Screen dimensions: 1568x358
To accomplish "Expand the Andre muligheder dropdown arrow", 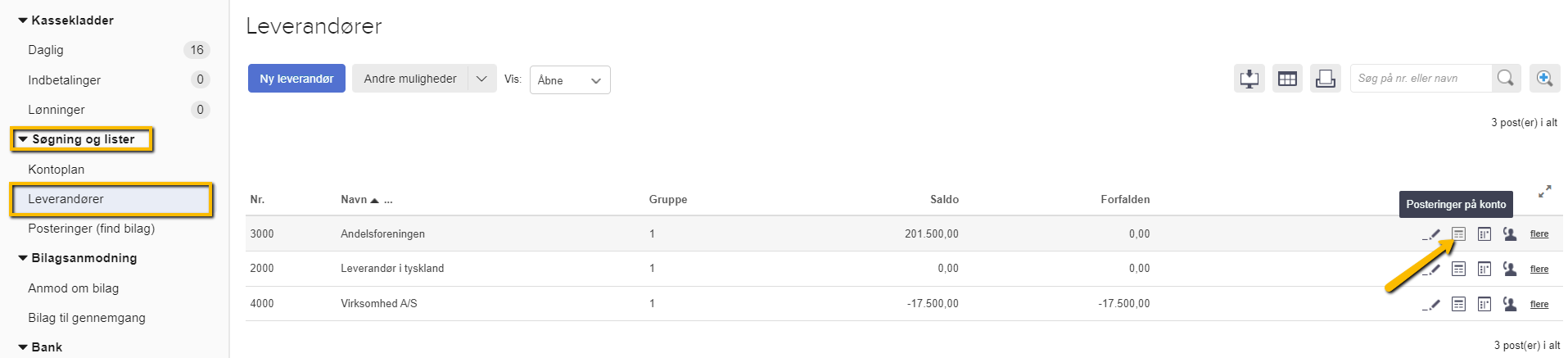I will pos(481,79).
